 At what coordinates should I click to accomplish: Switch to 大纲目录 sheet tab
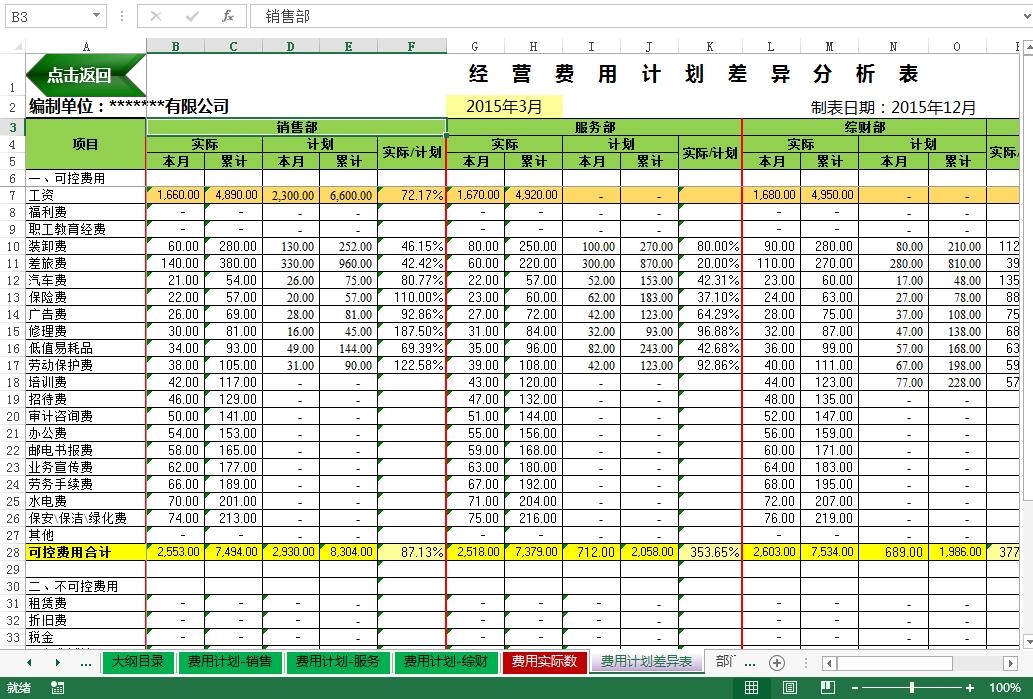pos(137,662)
